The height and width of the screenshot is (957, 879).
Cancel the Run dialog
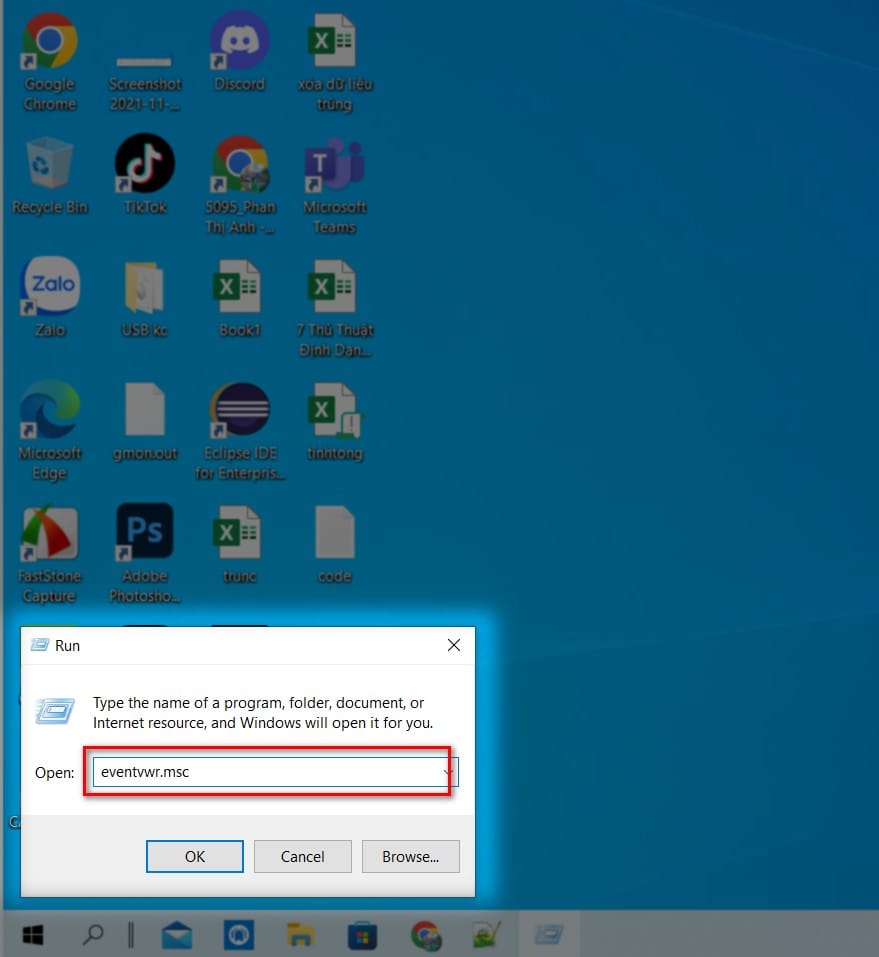[x=303, y=856]
